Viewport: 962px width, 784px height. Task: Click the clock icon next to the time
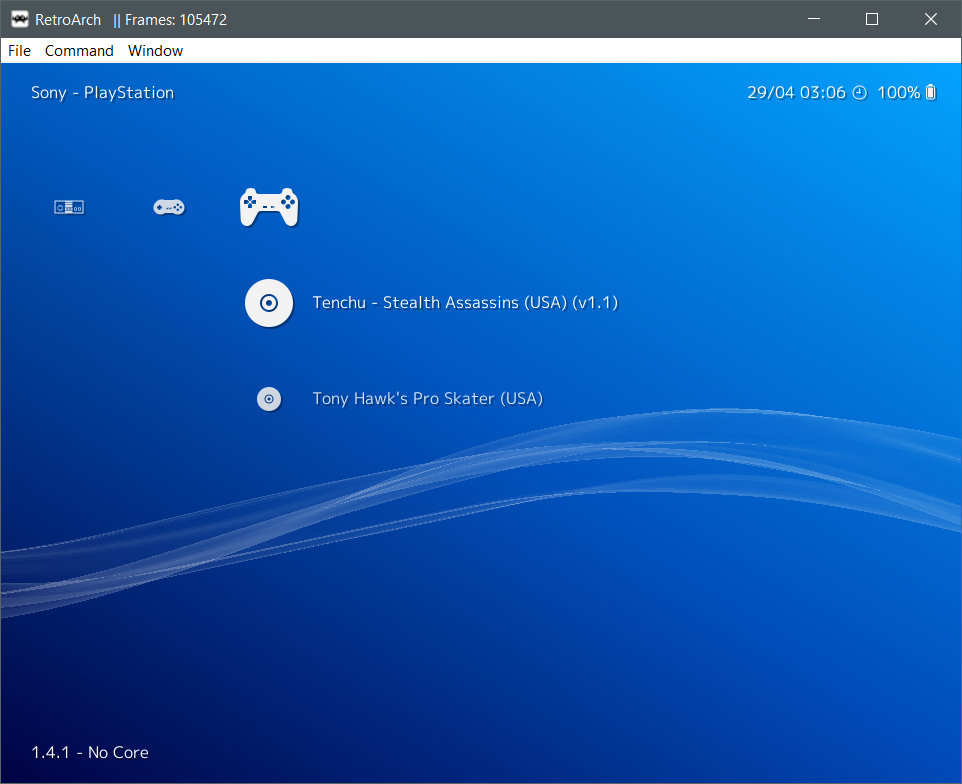click(x=860, y=93)
